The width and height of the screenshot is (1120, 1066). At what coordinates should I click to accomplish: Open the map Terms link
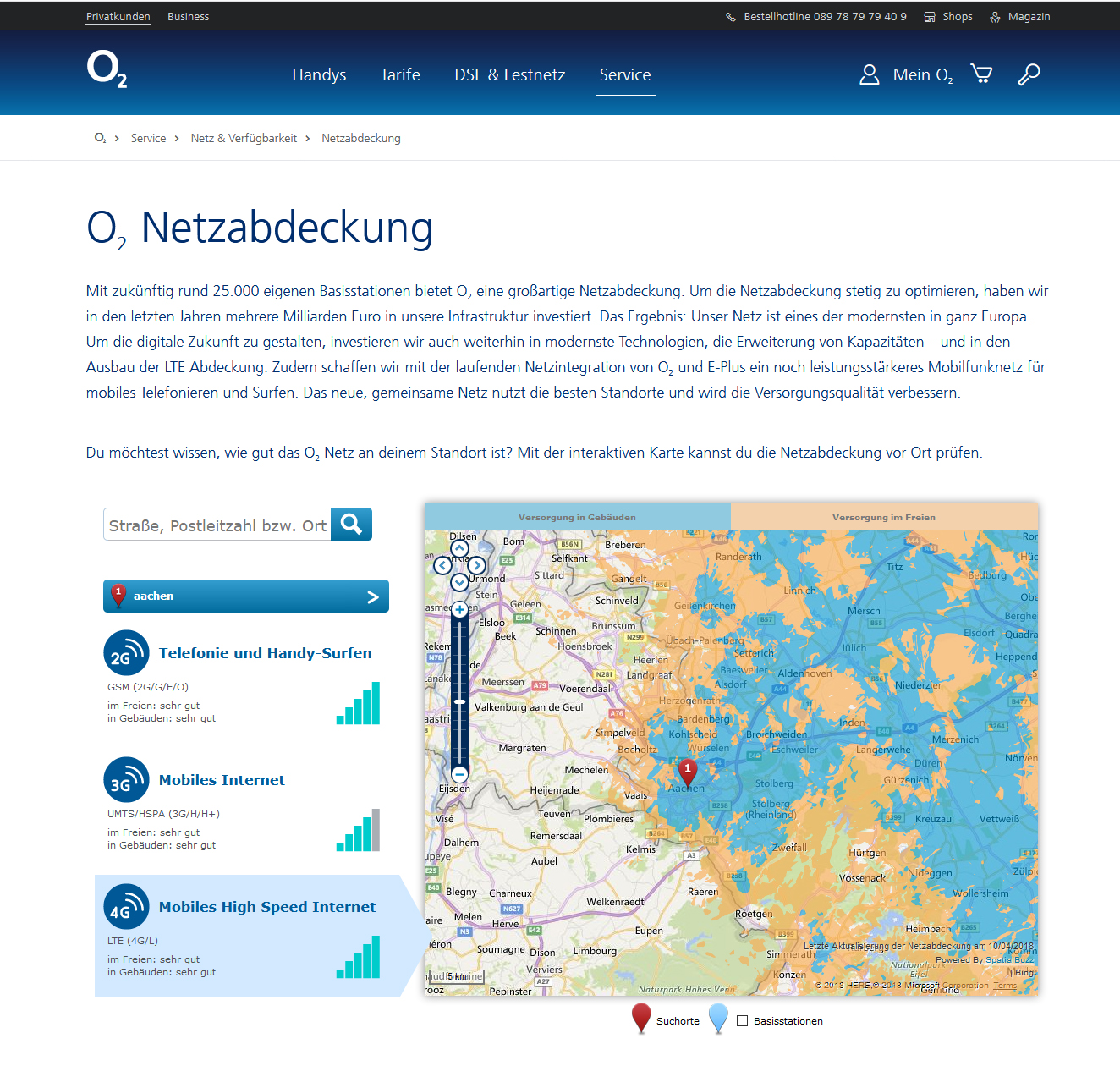point(1005,986)
